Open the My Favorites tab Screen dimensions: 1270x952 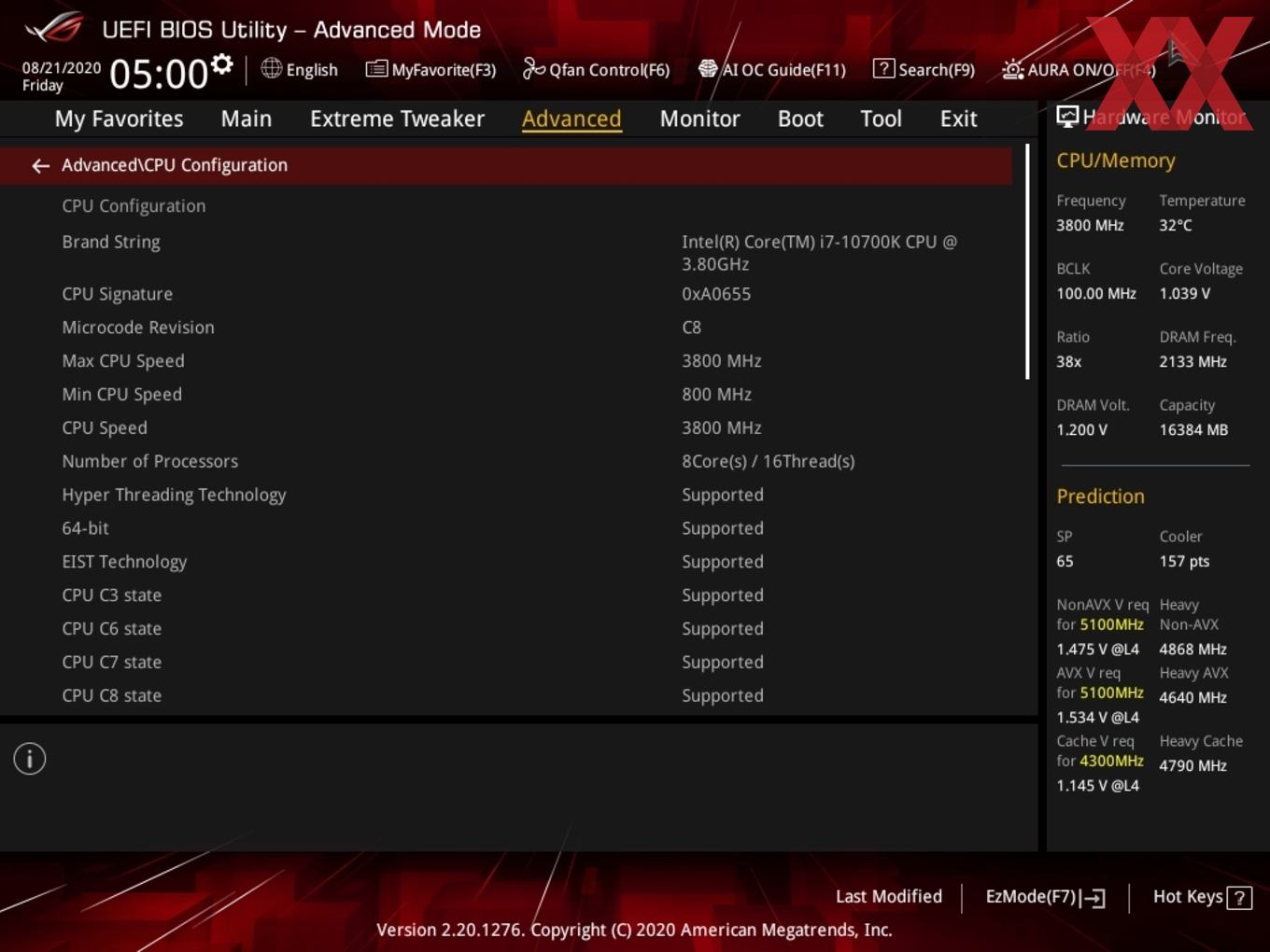click(119, 119)
